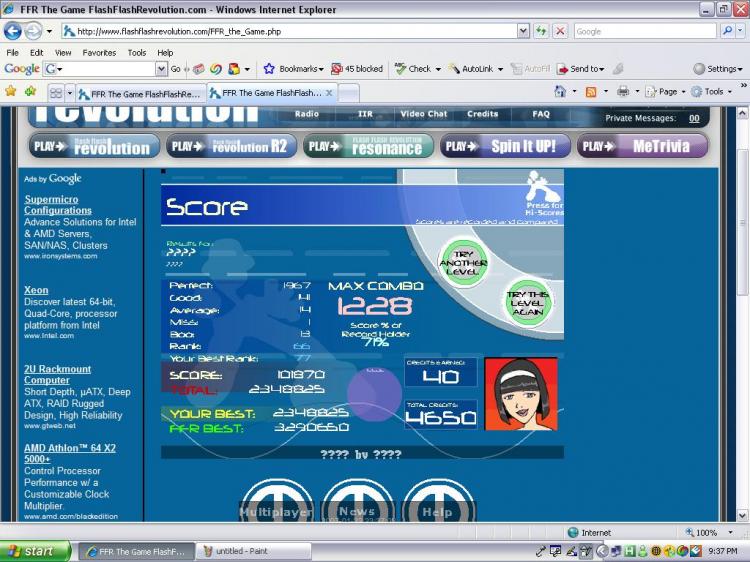Toggle the 45 blocked popup blocker
The height and width of the screenshot is (562, 750).
[357, 69]
